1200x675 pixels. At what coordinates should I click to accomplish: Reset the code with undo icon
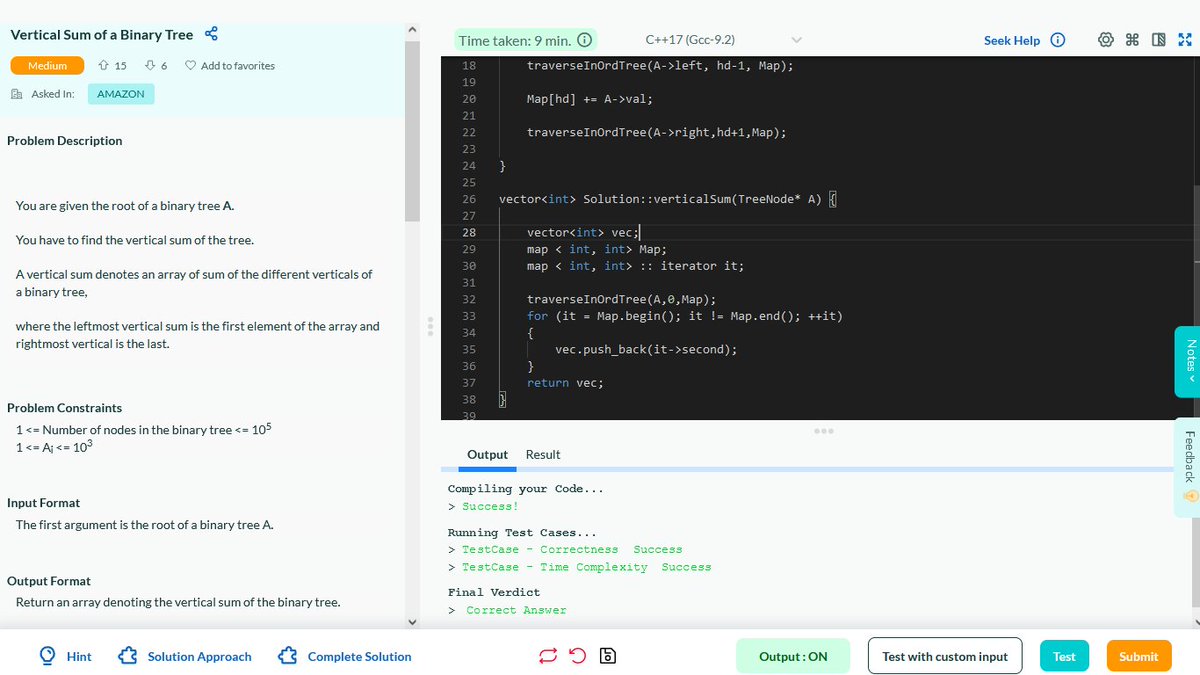click(x=577, y=657)
